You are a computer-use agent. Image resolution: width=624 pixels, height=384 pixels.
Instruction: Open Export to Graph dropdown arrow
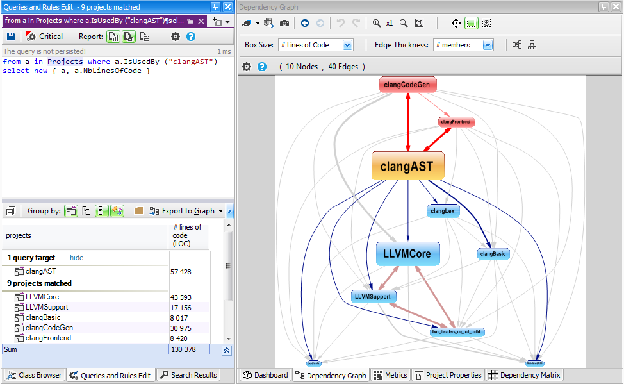(x=221, y=211)
